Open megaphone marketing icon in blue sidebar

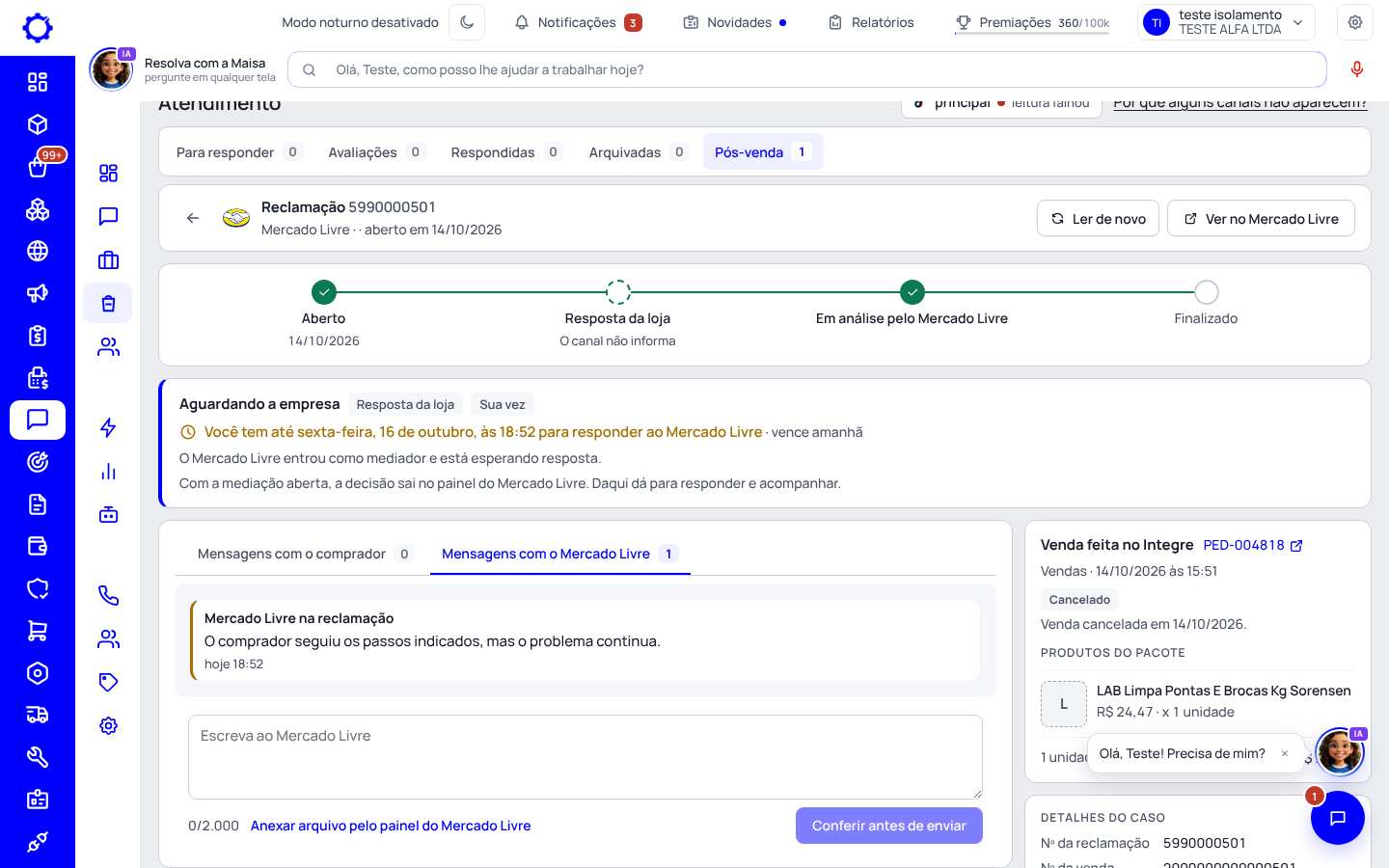pyautogui.click(x=38, y=293)
